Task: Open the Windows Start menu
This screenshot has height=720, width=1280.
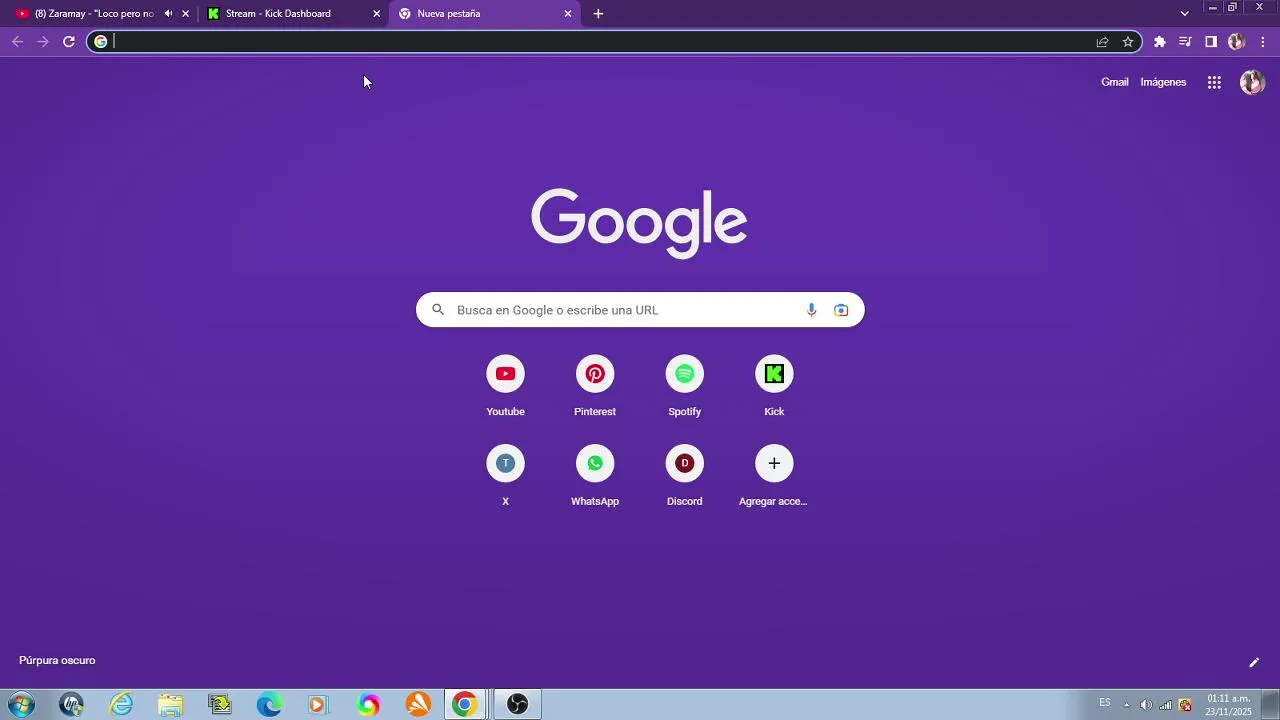Action: pyautogui.click(x=20, y=704)
